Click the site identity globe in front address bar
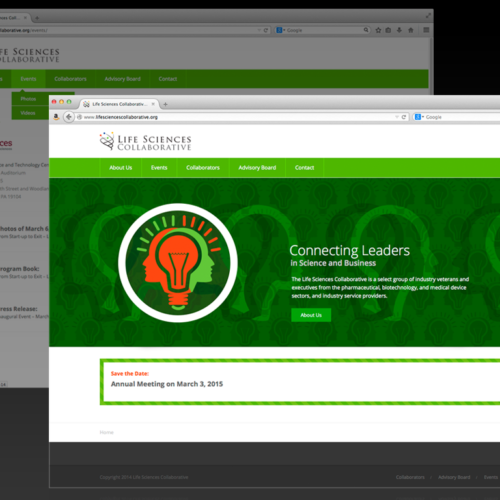The image size is (500, 500). point(79,117)
